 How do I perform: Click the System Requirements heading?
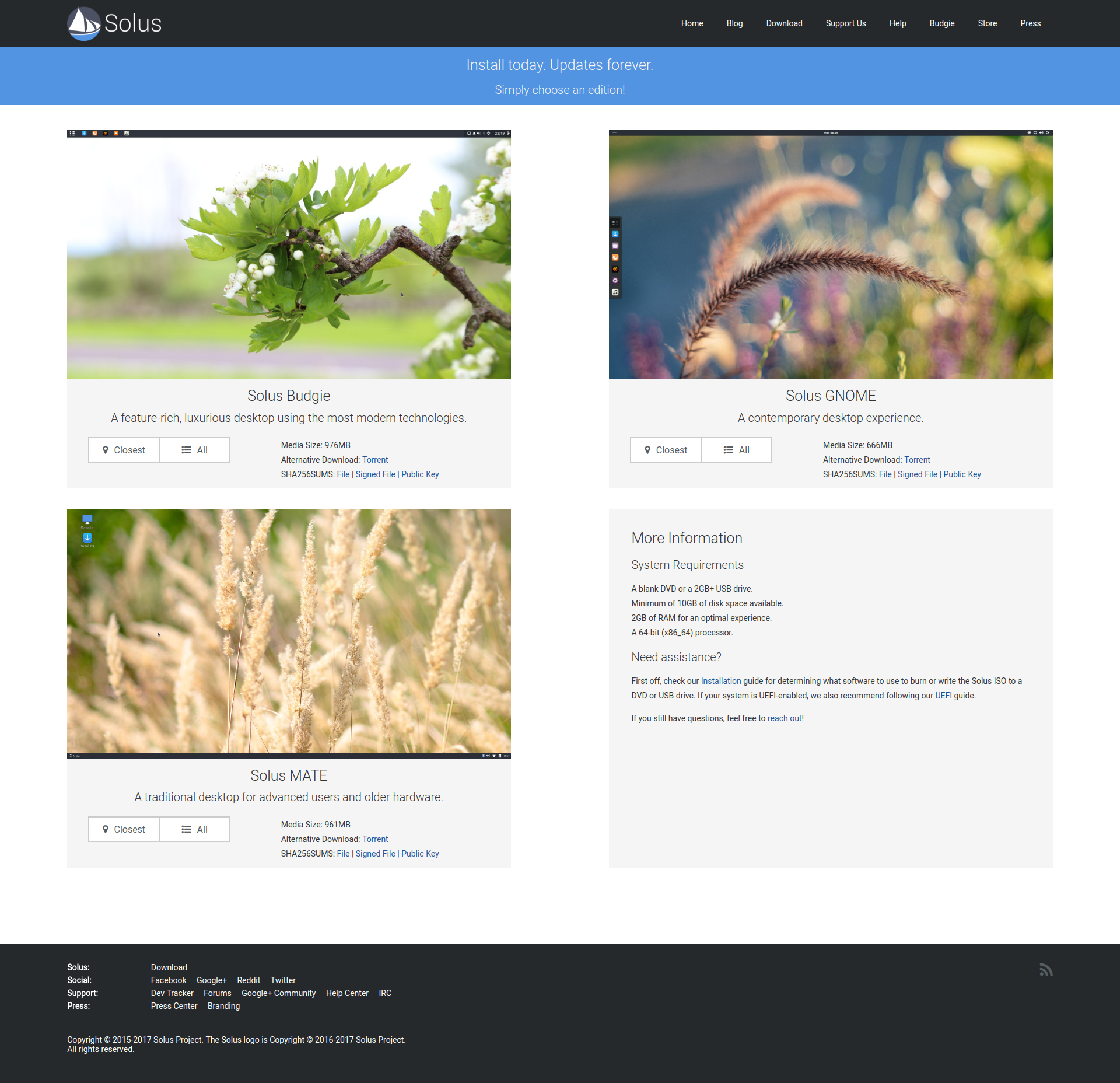point(687,565)
